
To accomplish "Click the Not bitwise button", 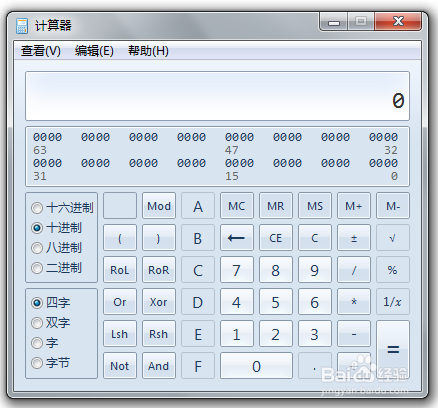I will (x=120, y=366).
